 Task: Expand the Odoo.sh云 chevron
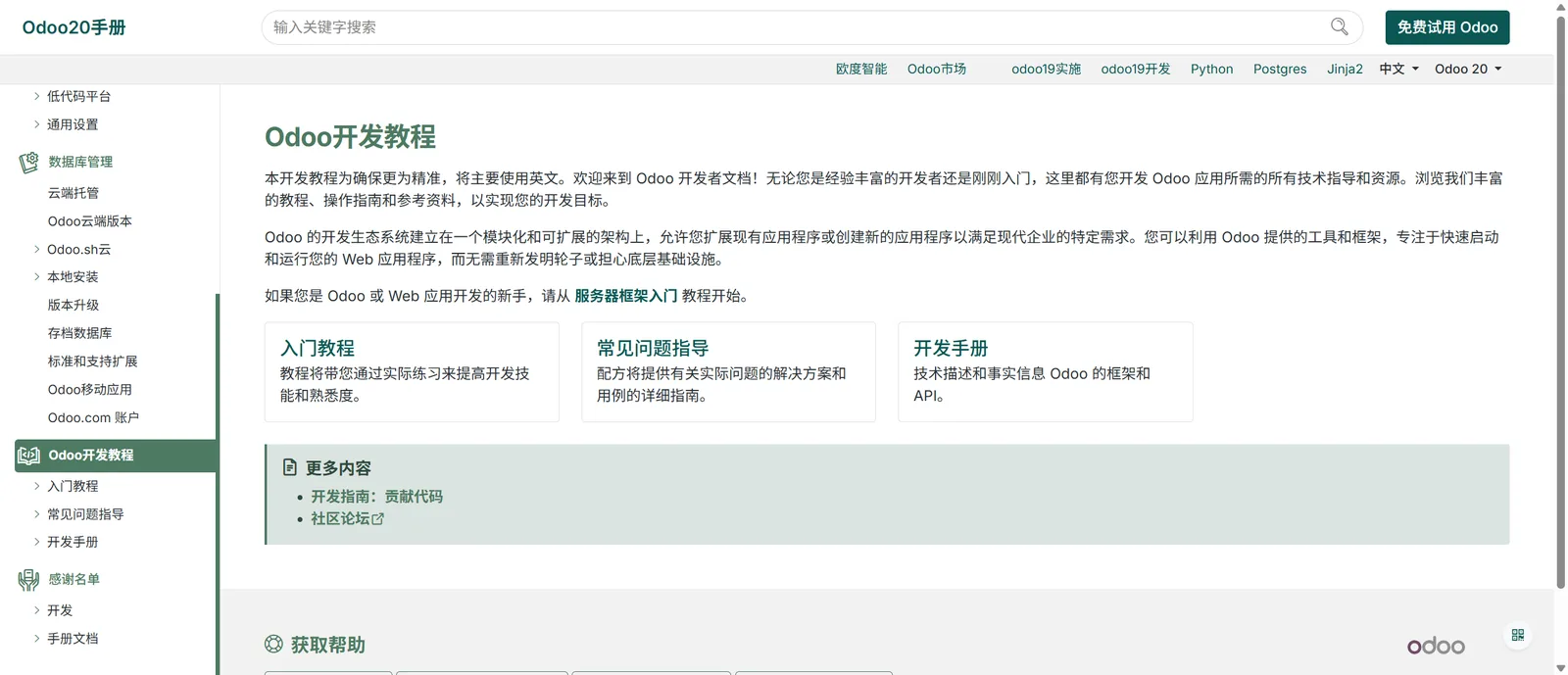[x=36, y=249]
